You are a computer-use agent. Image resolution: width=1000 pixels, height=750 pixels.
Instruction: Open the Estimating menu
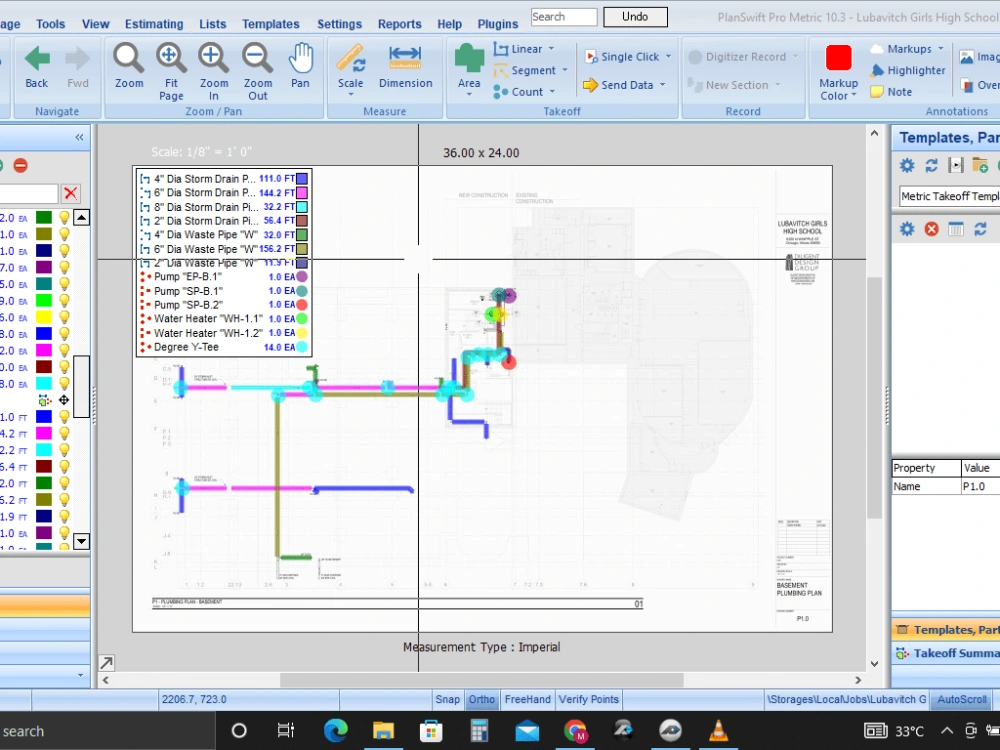(x=154, y=24)
